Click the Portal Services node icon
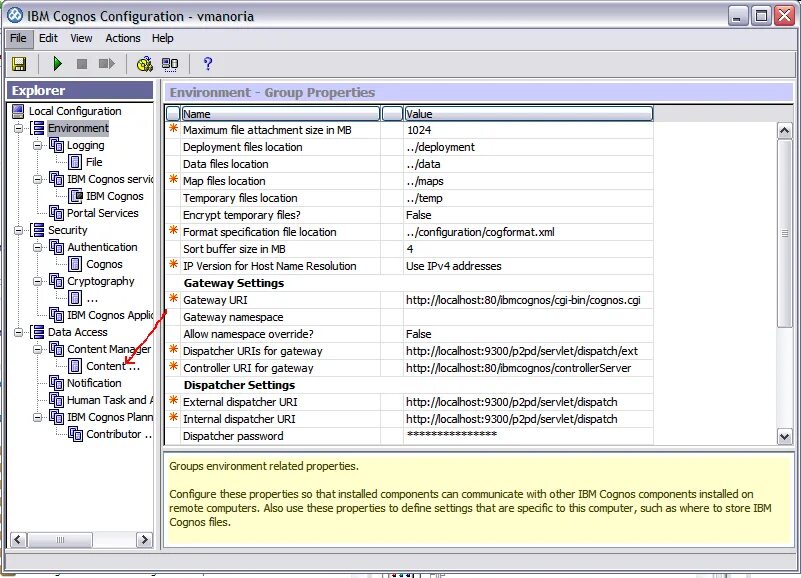801x578 pixels. click(56, 213)
